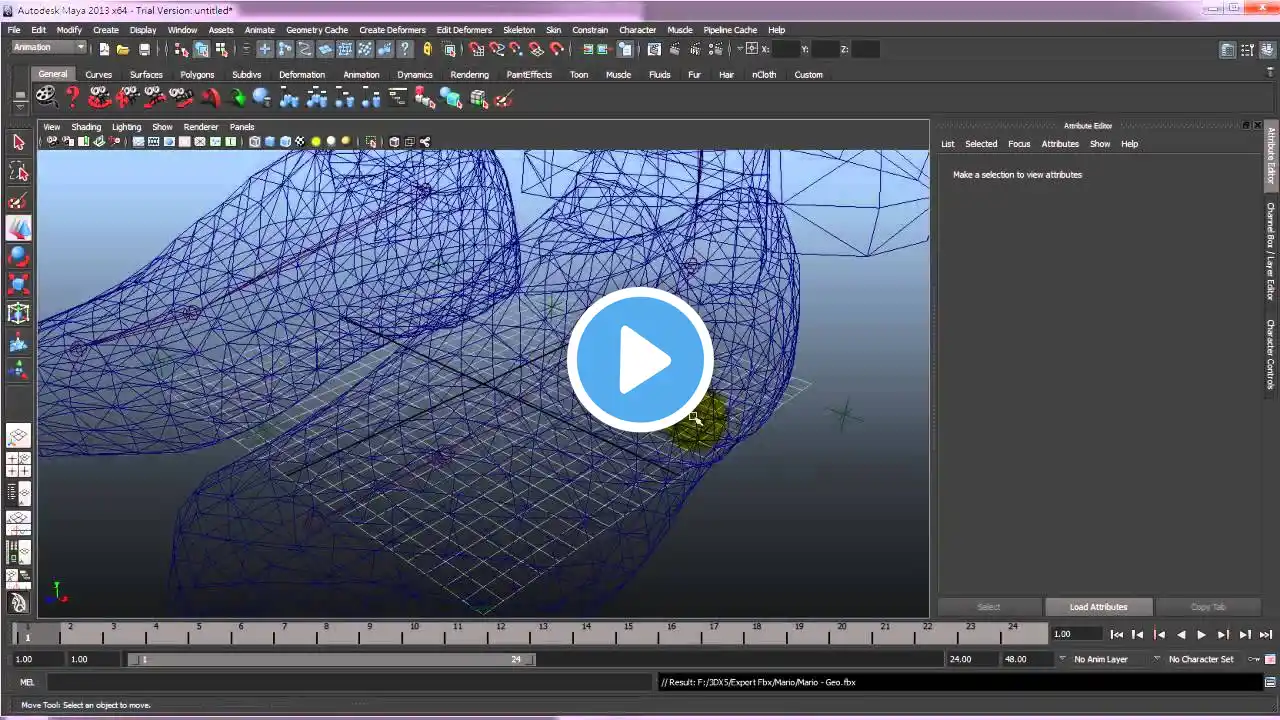Open the Skeleton menu

click(519, 30)
